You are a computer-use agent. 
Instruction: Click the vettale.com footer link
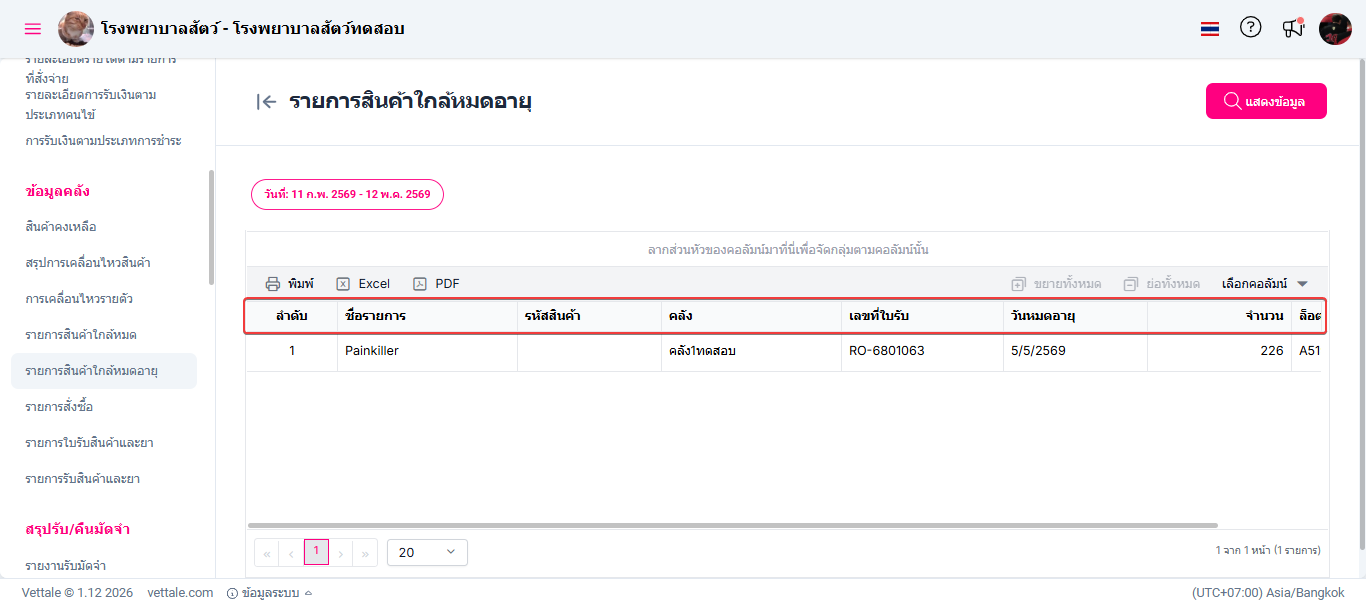[x=180, y=593]
